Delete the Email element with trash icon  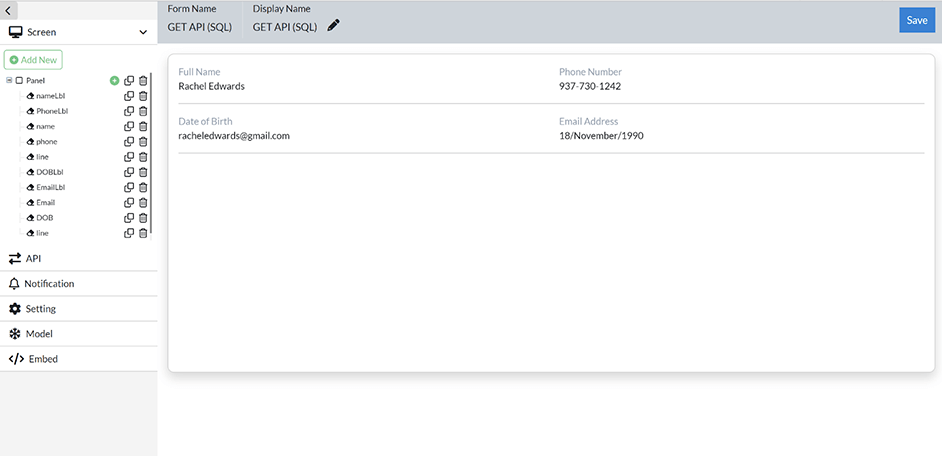point(143,202)
